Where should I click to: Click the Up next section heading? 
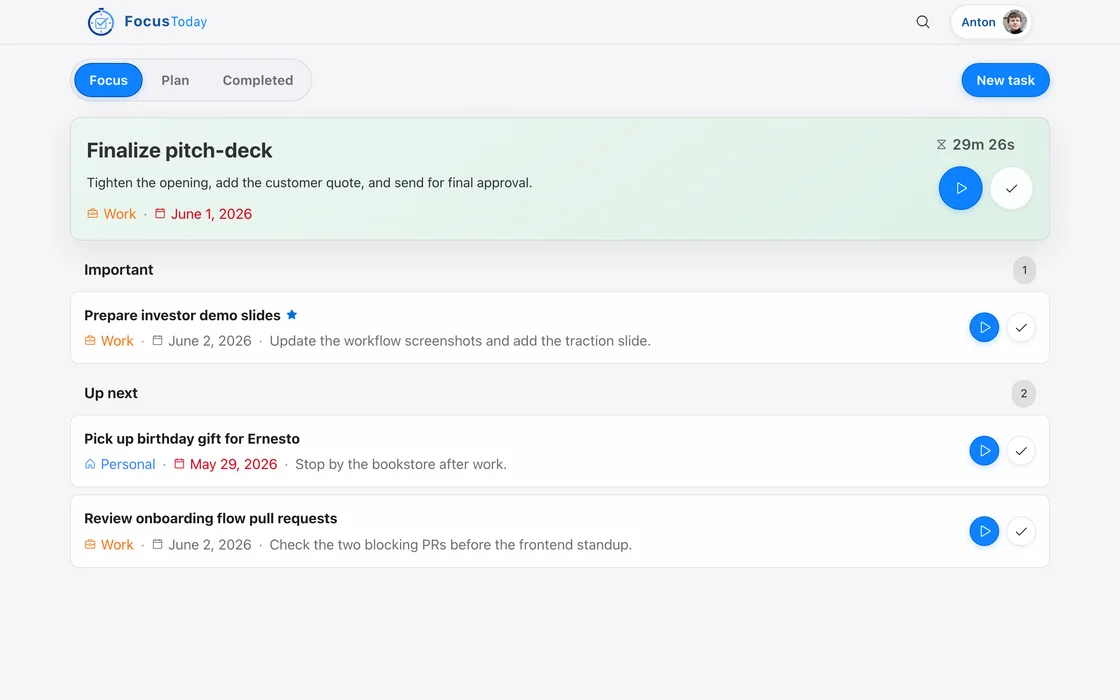point(111,393)
